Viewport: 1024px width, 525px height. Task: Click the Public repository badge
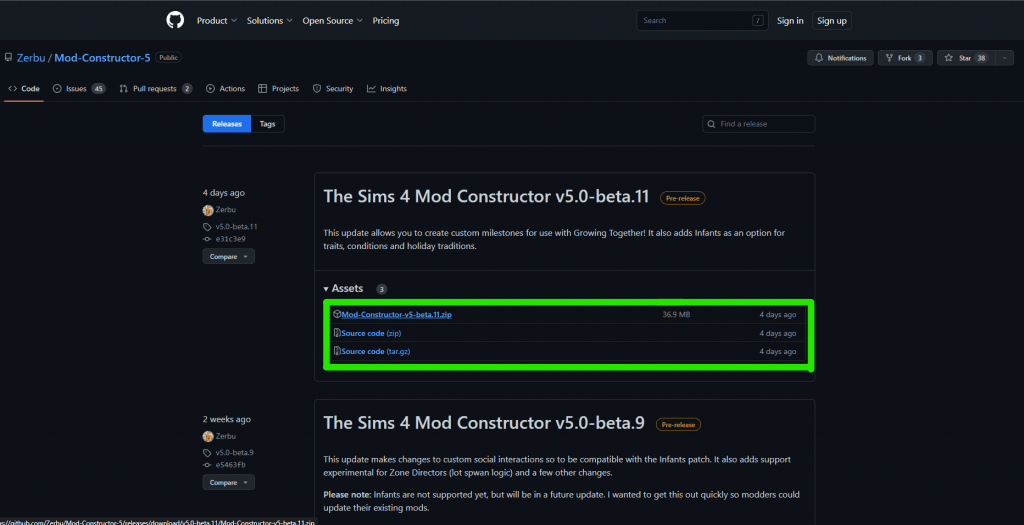pyautogui.click(x=168, y=57)
